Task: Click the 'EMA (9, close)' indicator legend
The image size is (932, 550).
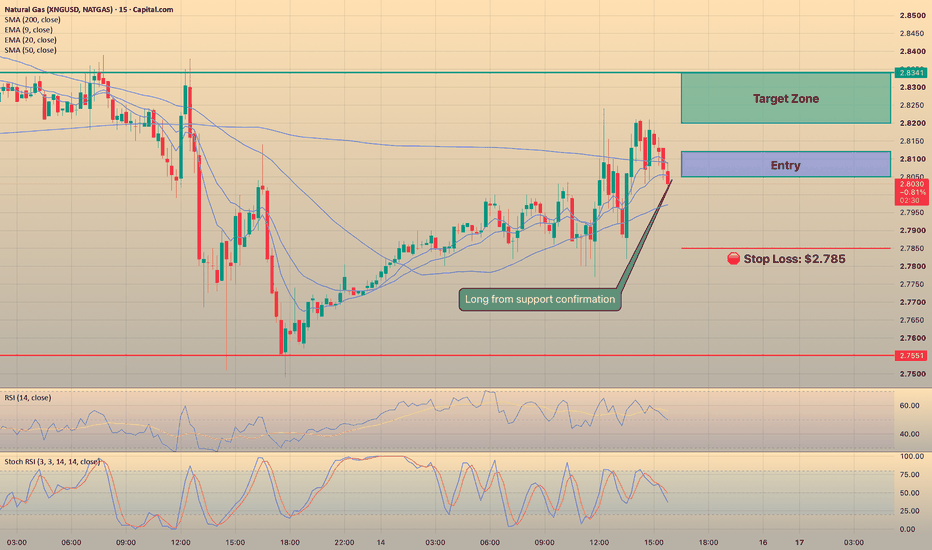Action: [x=29, y=30]
